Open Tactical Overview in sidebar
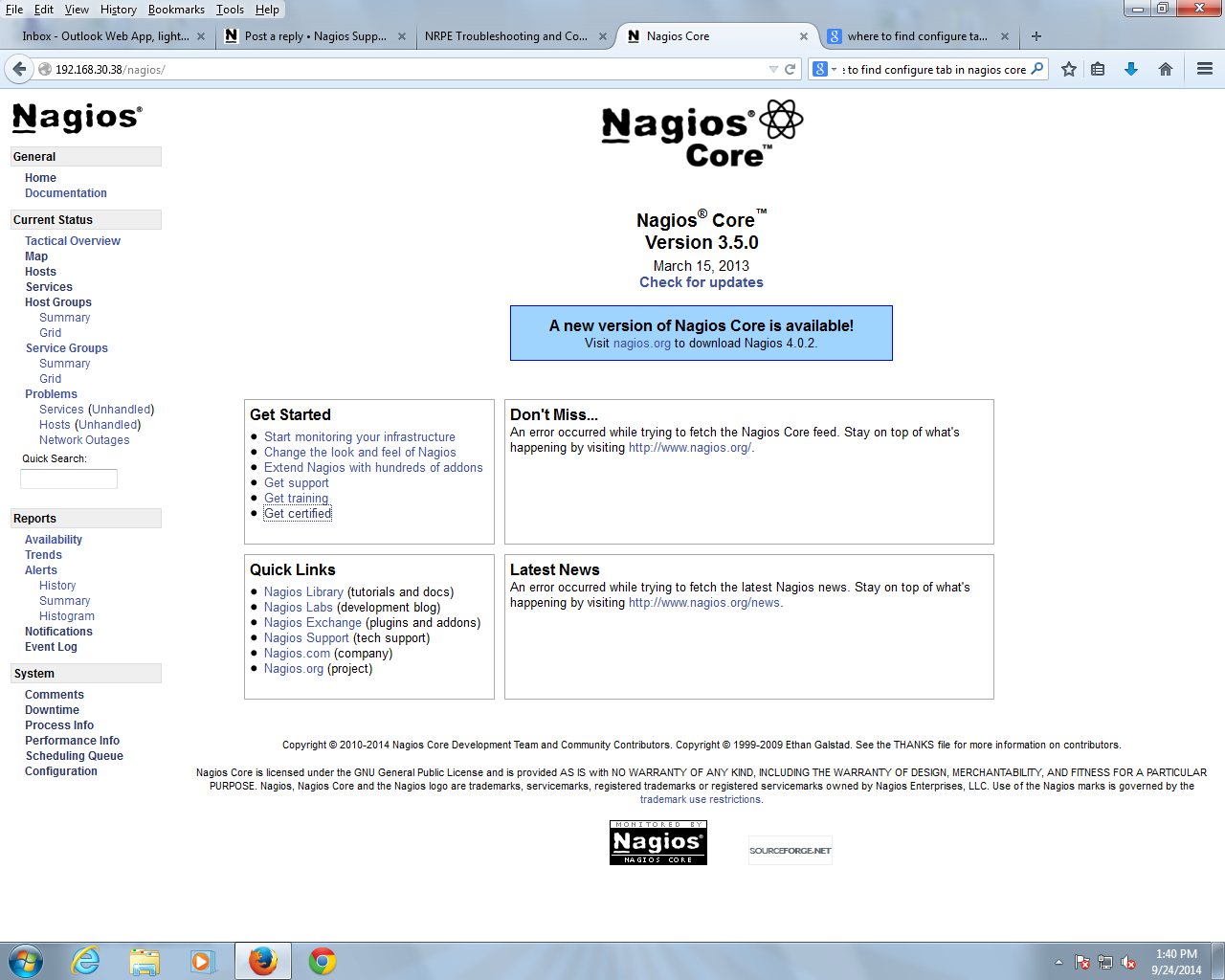This screenshot has width=1225, height=980. 73,241
